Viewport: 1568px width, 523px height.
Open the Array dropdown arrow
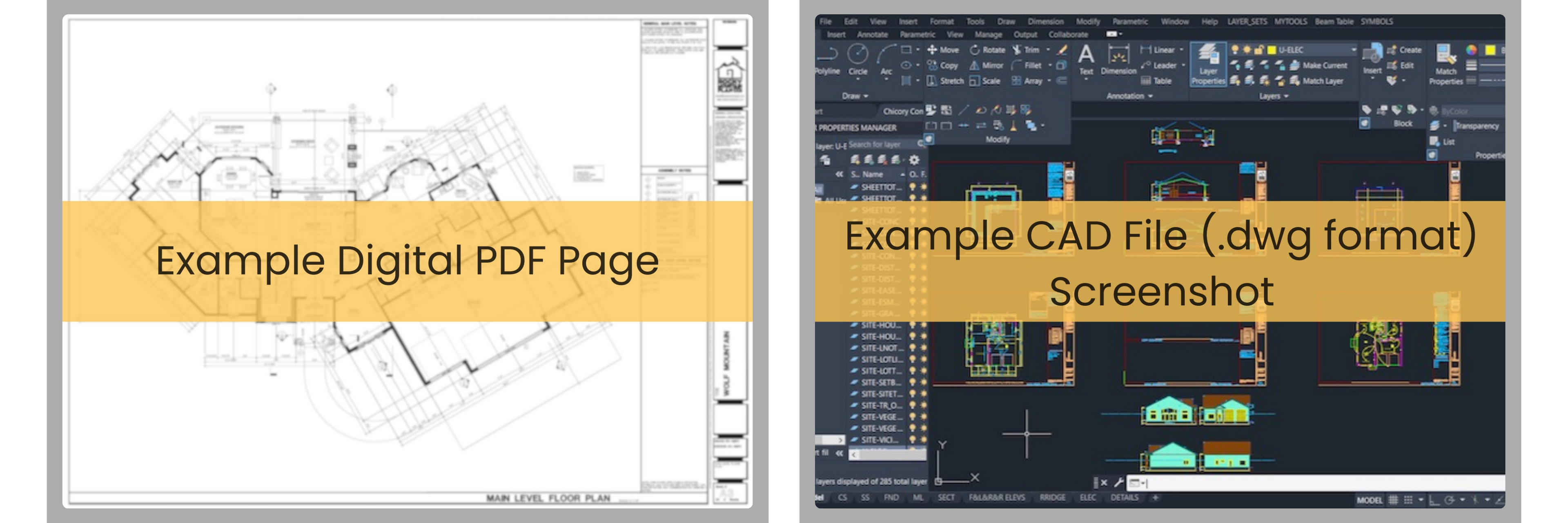(x=1049, y=80)
